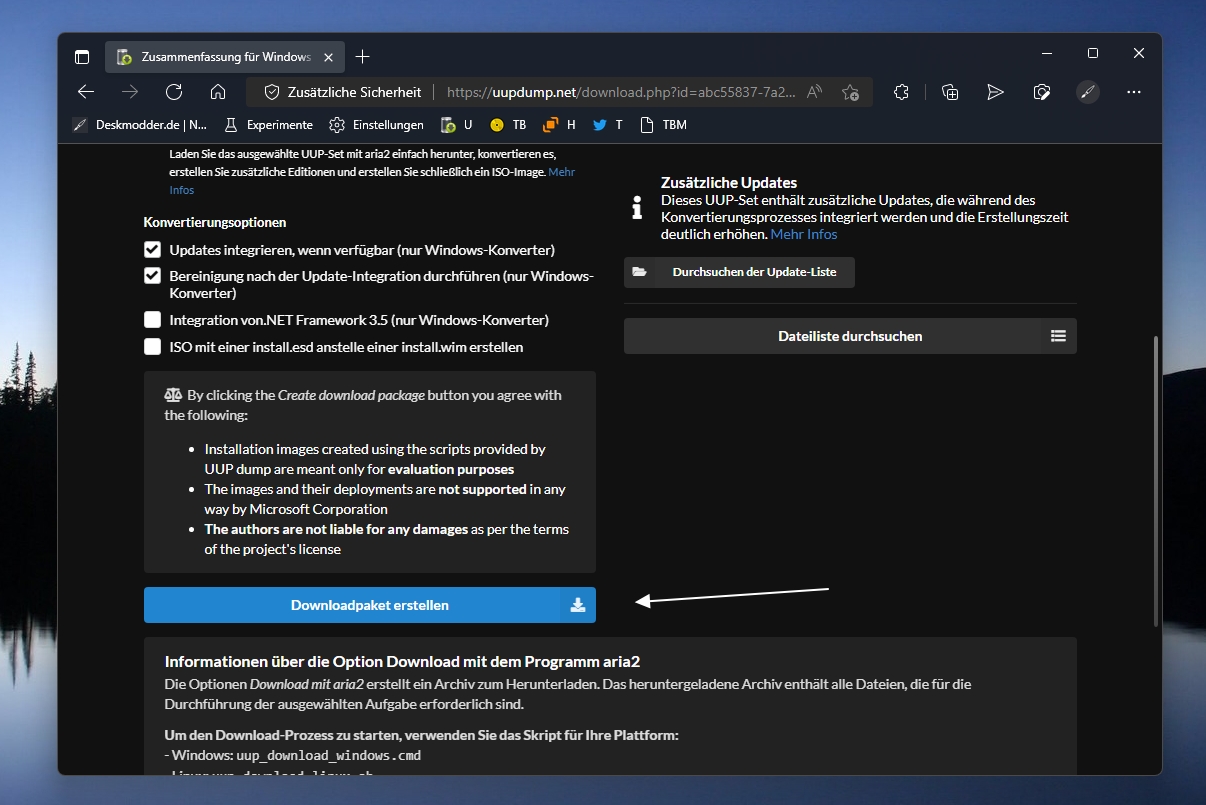Screen dimensions: 1206x805
Task: Click the Share arrow icon in toolbar
Action: pyautogui.click(x=995, y=92)
